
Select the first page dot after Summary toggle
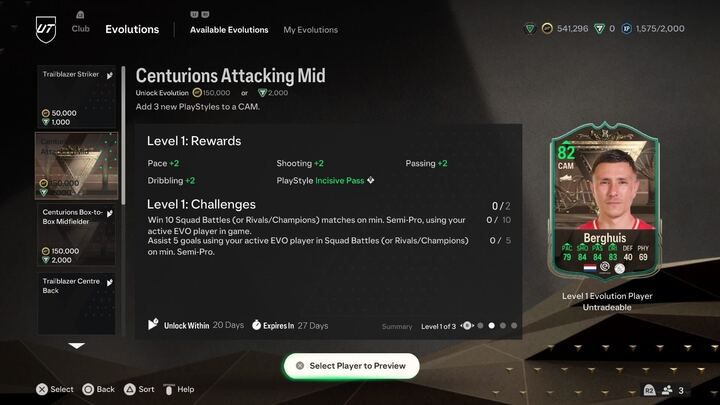click(480, 326)
